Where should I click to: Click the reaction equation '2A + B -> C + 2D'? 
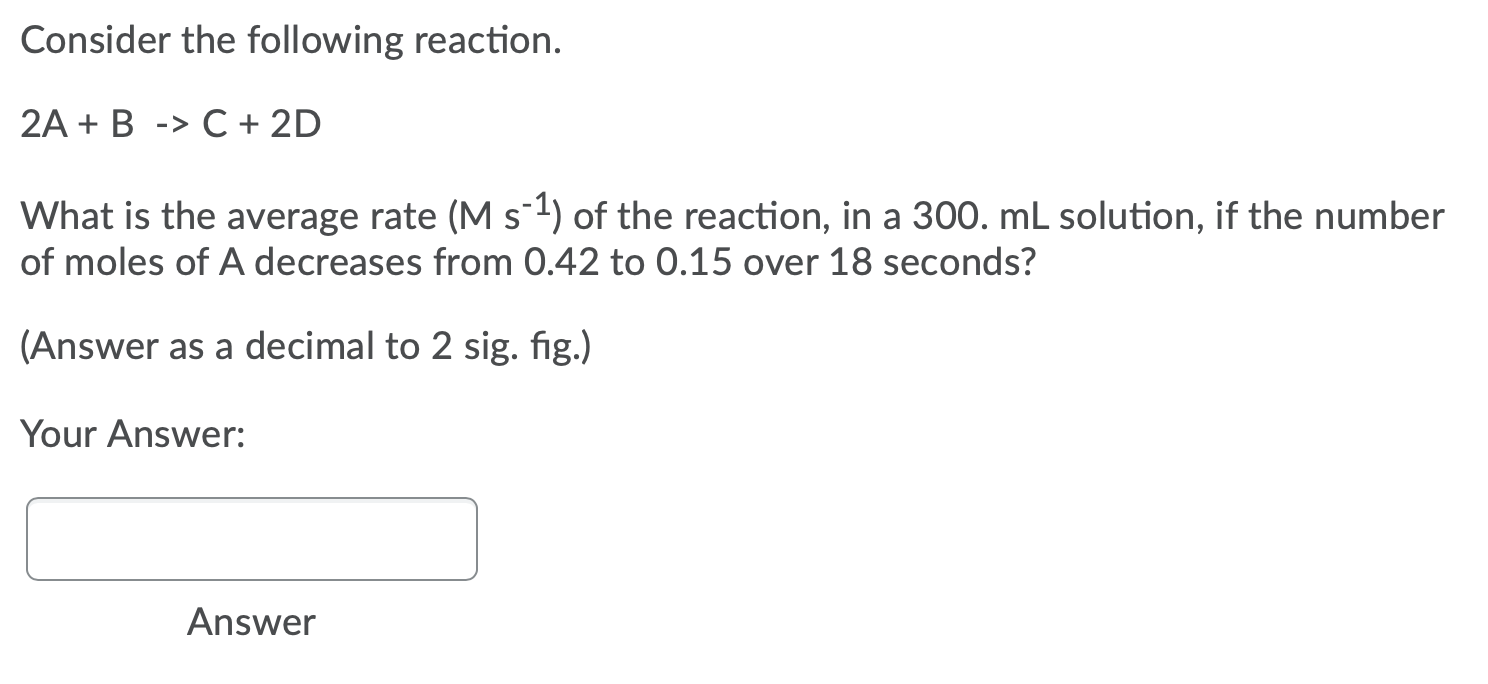coord(170,123)
